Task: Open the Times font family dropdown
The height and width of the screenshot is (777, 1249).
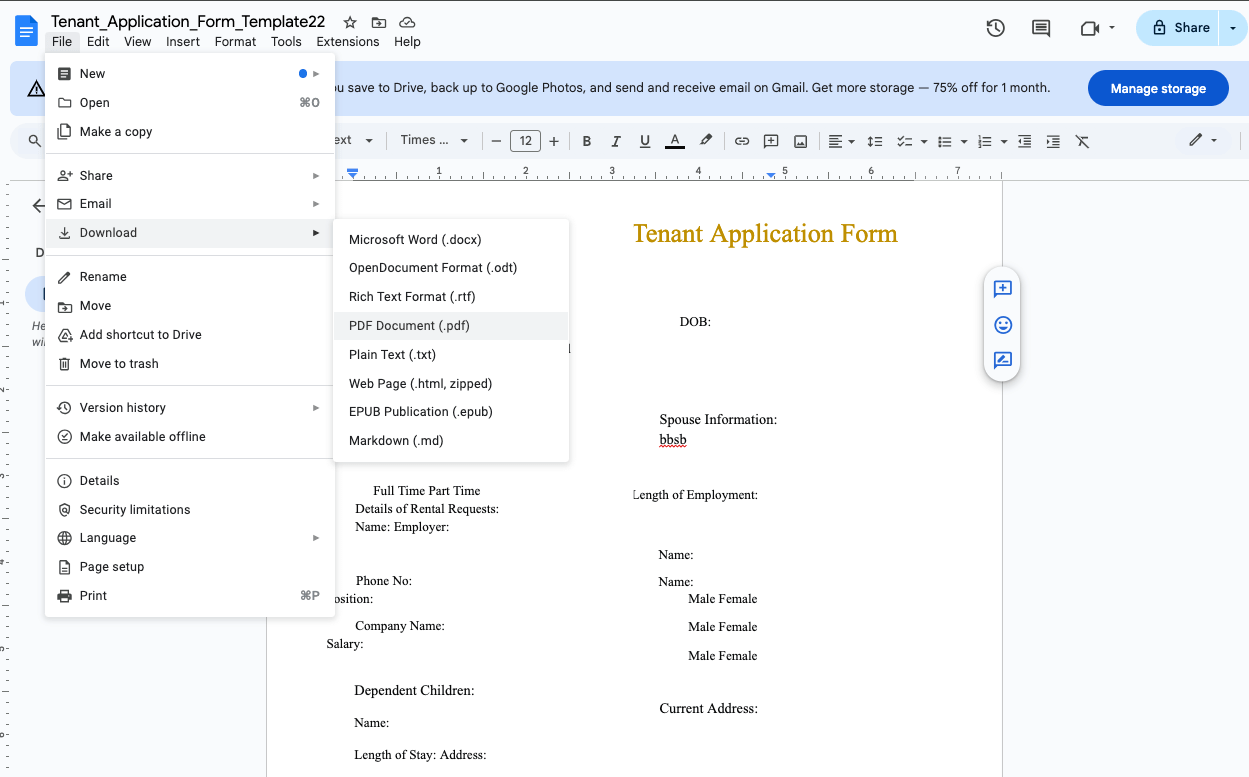Action: 434,141
